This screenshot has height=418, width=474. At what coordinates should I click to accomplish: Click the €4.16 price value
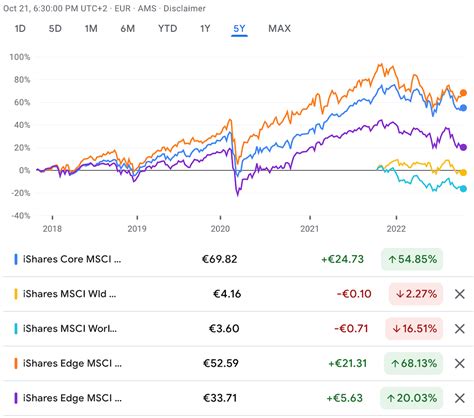click(227, 294)
